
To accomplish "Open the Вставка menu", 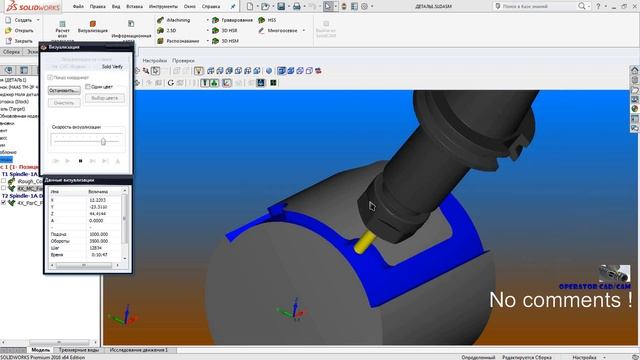I will pyautogui.click(x=134, y=7).
